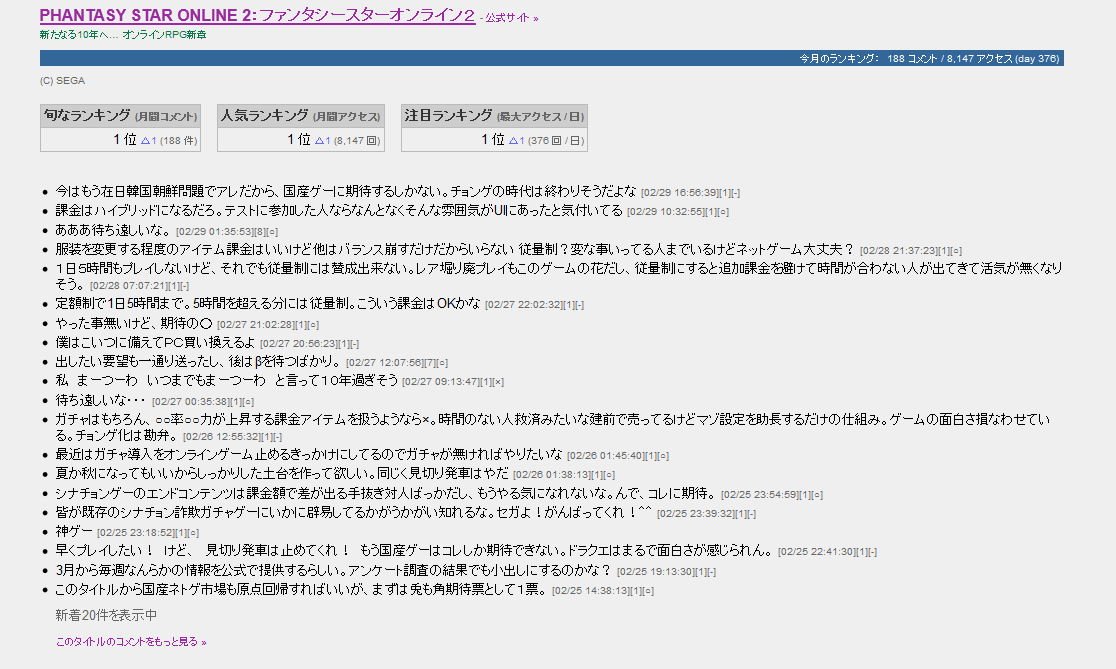
Task: Click the timestamp 02/27 20:56:23
Action: (x=300, y=344)
